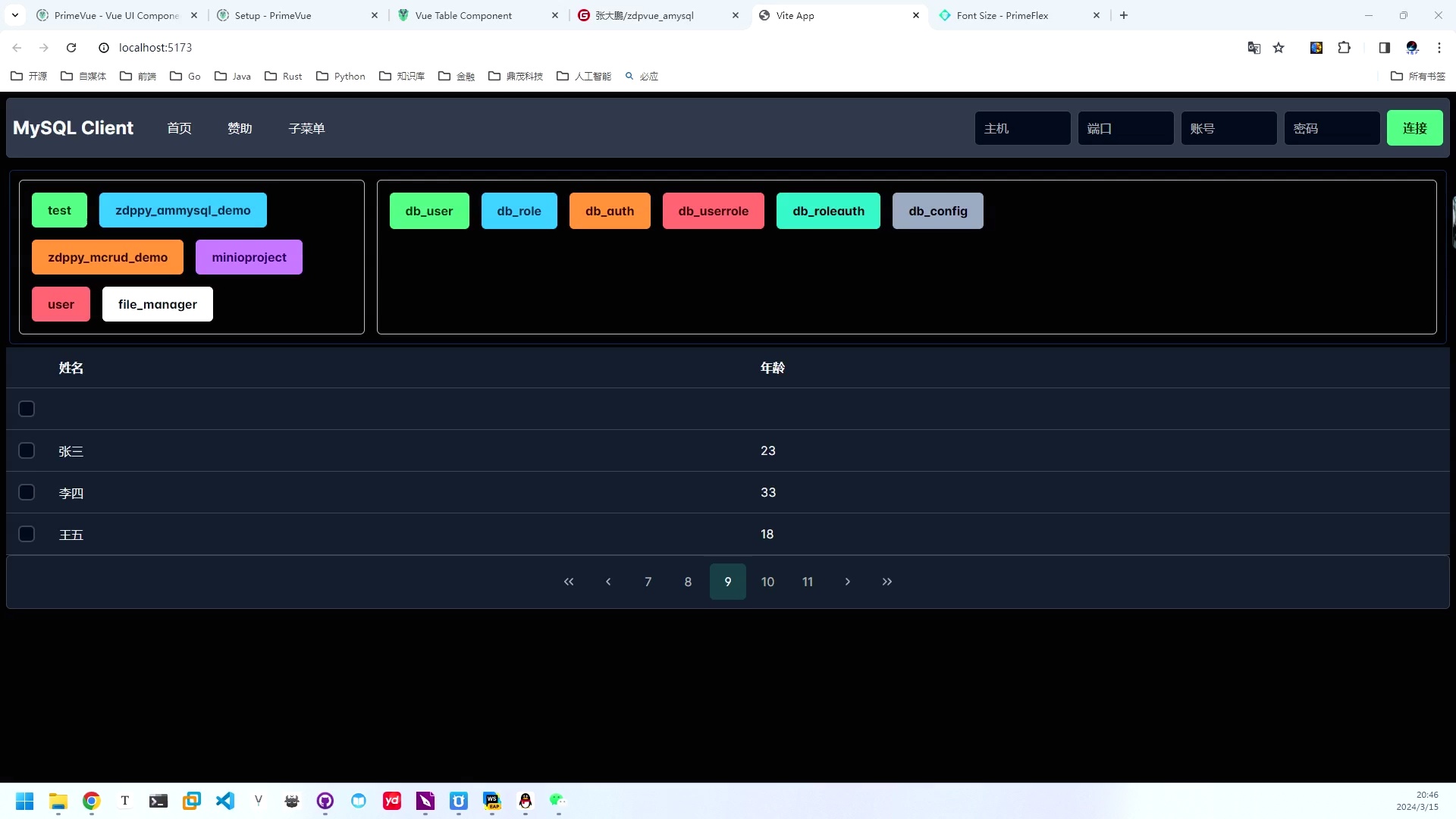Check the select-all checkbox in table header
This screenshot has width=1456, height=819.
tap(27, 408)
